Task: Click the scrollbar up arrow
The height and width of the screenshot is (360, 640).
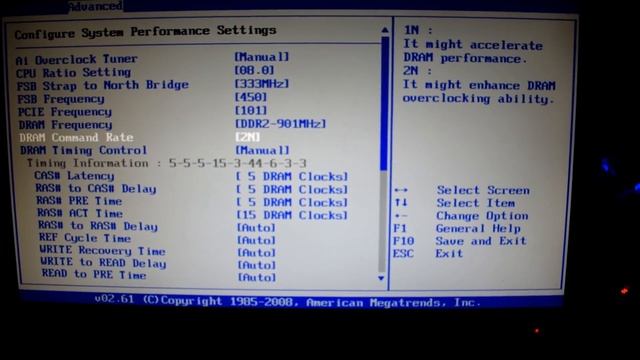Action: (384, 30)
